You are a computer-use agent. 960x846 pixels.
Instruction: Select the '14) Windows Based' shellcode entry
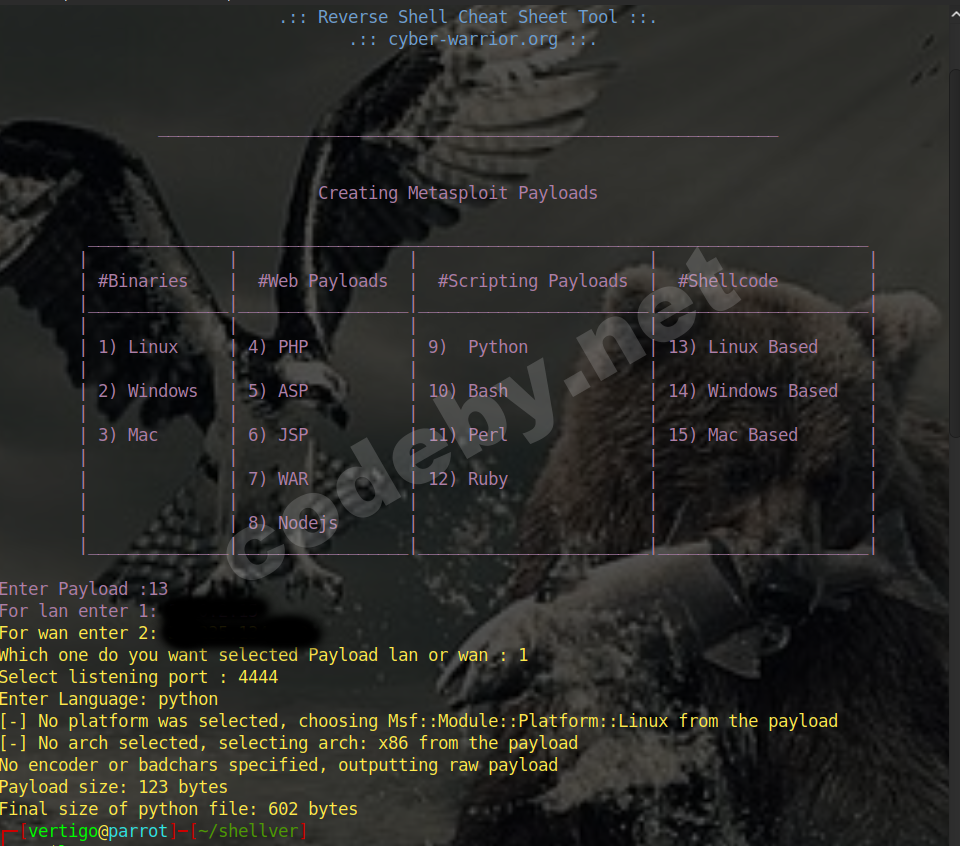click(753, 391)
